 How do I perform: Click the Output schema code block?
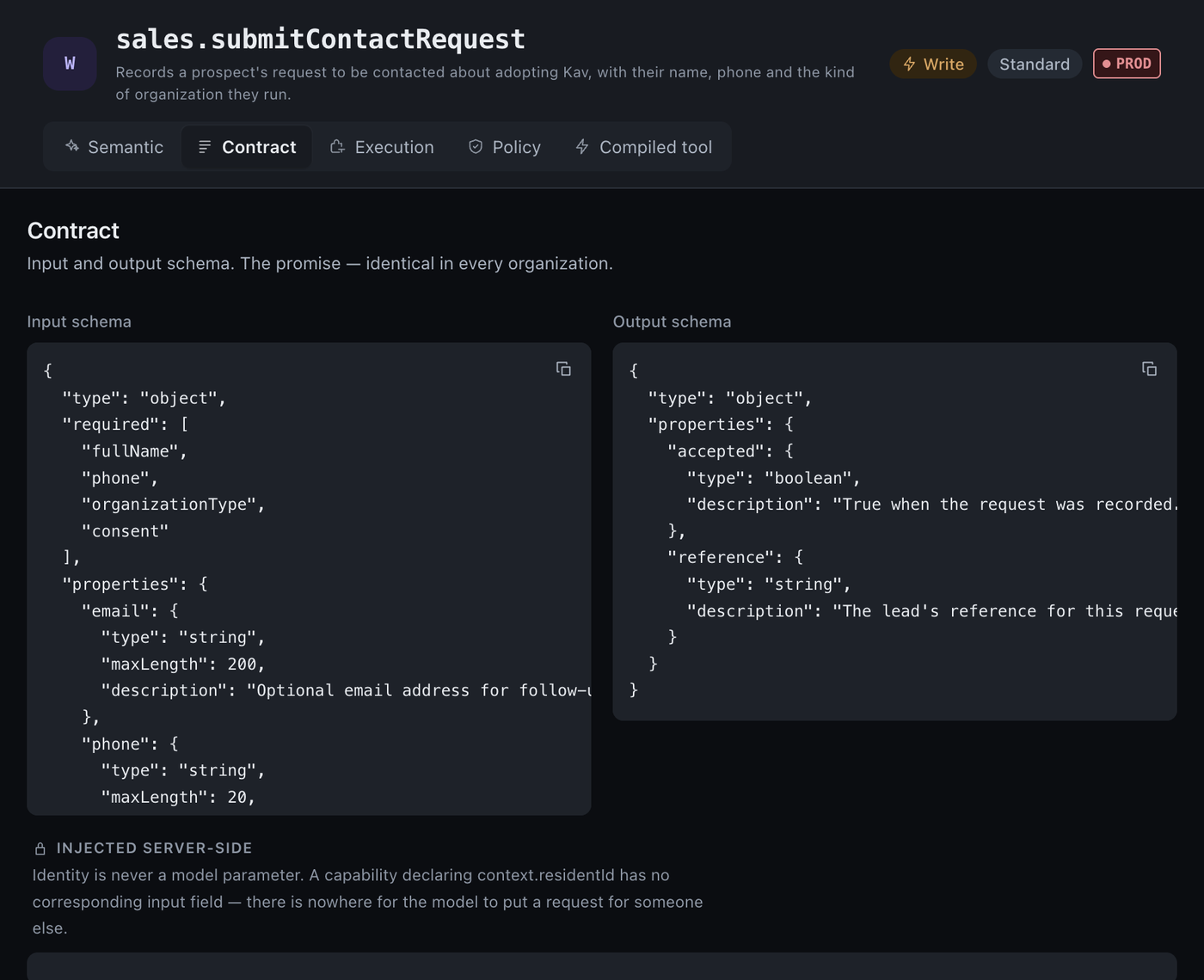click(x=894, y=531)
